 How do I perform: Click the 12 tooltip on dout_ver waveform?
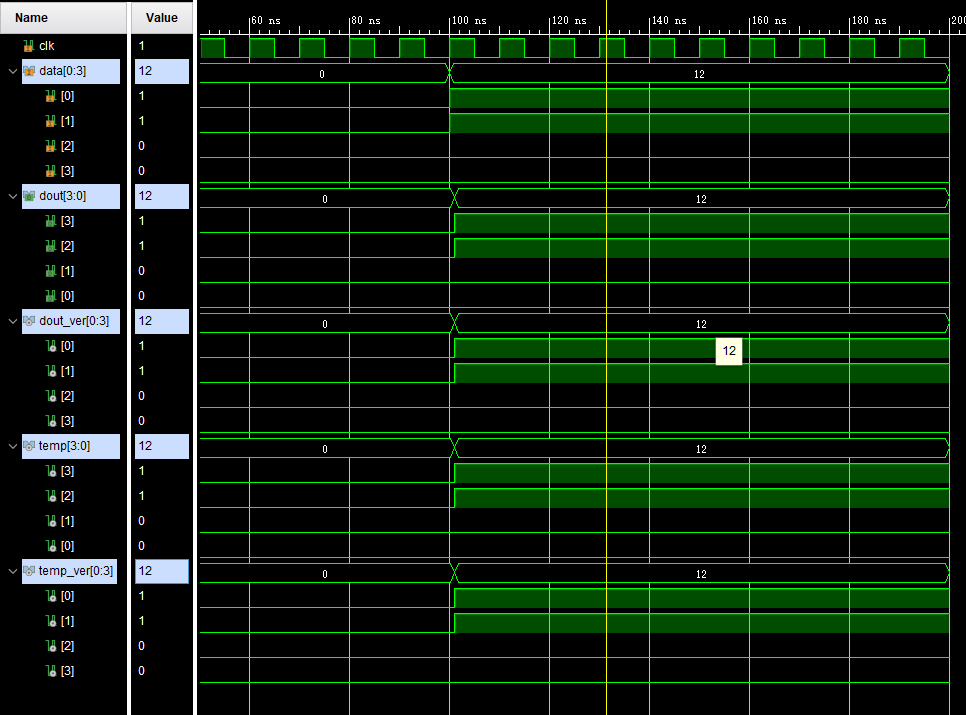(729, 351)
